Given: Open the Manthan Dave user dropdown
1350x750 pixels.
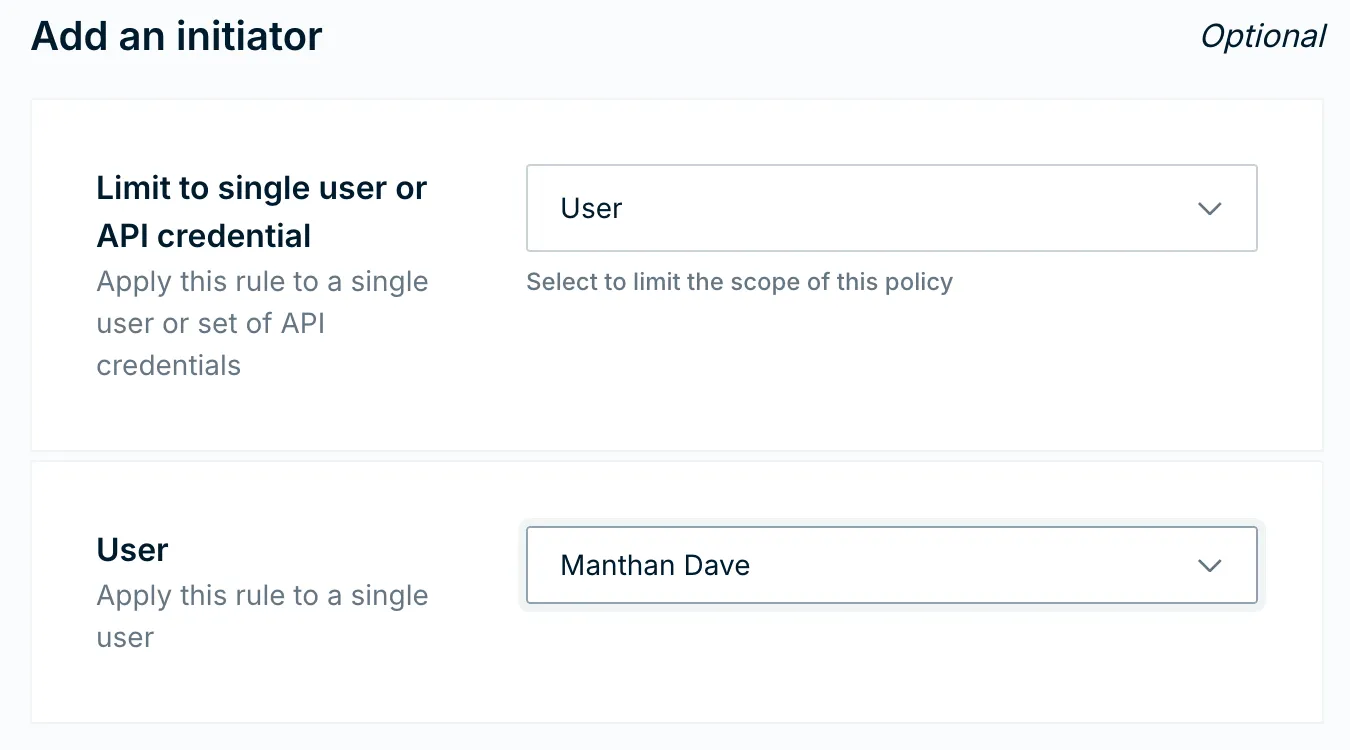Looking at the screenshot, I should pyautogui.click(x=890, y=565).
